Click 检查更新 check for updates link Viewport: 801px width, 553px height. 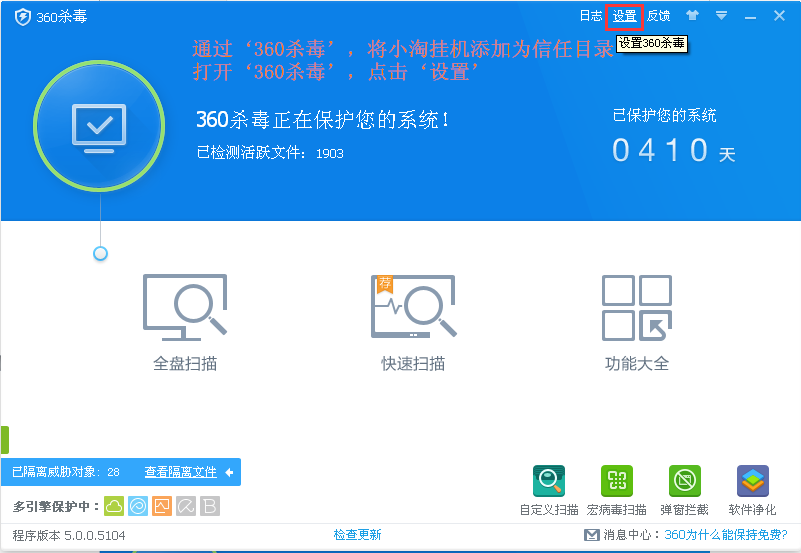coord(358,535)
